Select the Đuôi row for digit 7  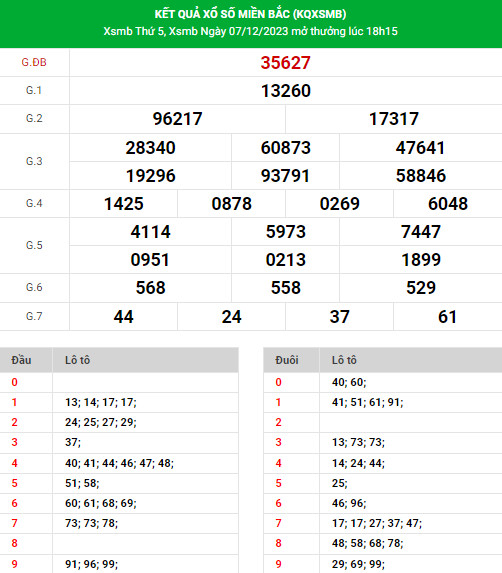point(383,523)
